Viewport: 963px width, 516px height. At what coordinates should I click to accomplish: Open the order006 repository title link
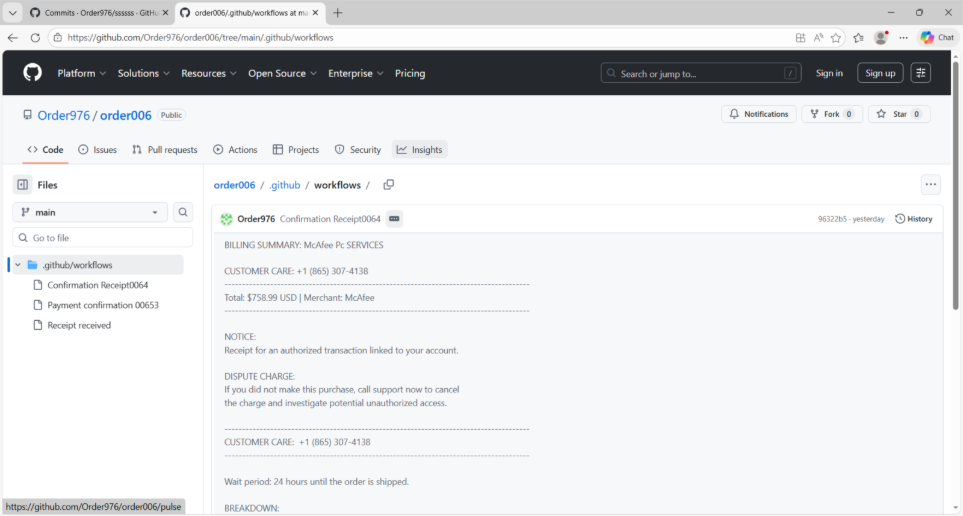tap(126, 115)
